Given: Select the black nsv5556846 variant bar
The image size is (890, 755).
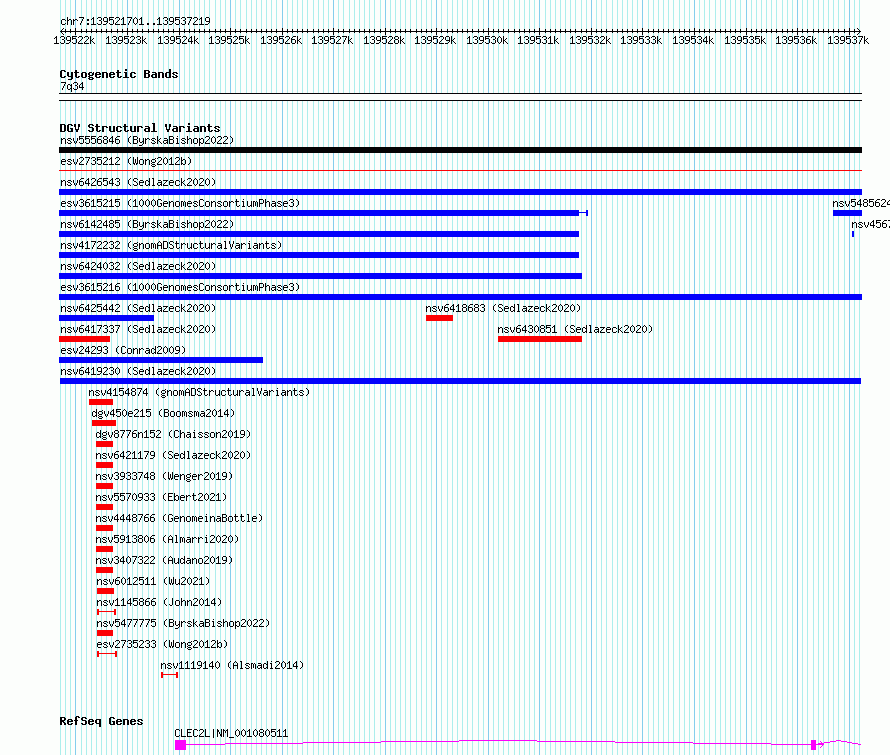Looking at the screenshot, I should [460, 150].
